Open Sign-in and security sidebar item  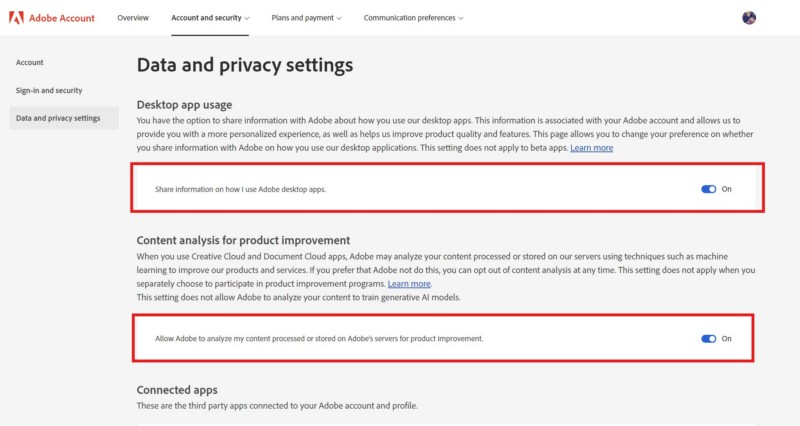(49, 90)
